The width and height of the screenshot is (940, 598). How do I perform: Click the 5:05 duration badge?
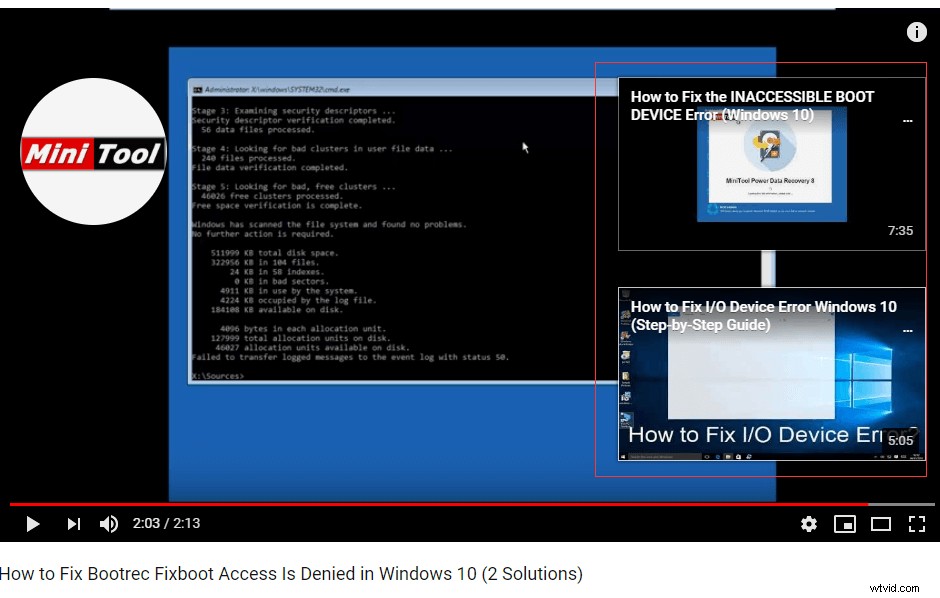[x=900, y=440]
